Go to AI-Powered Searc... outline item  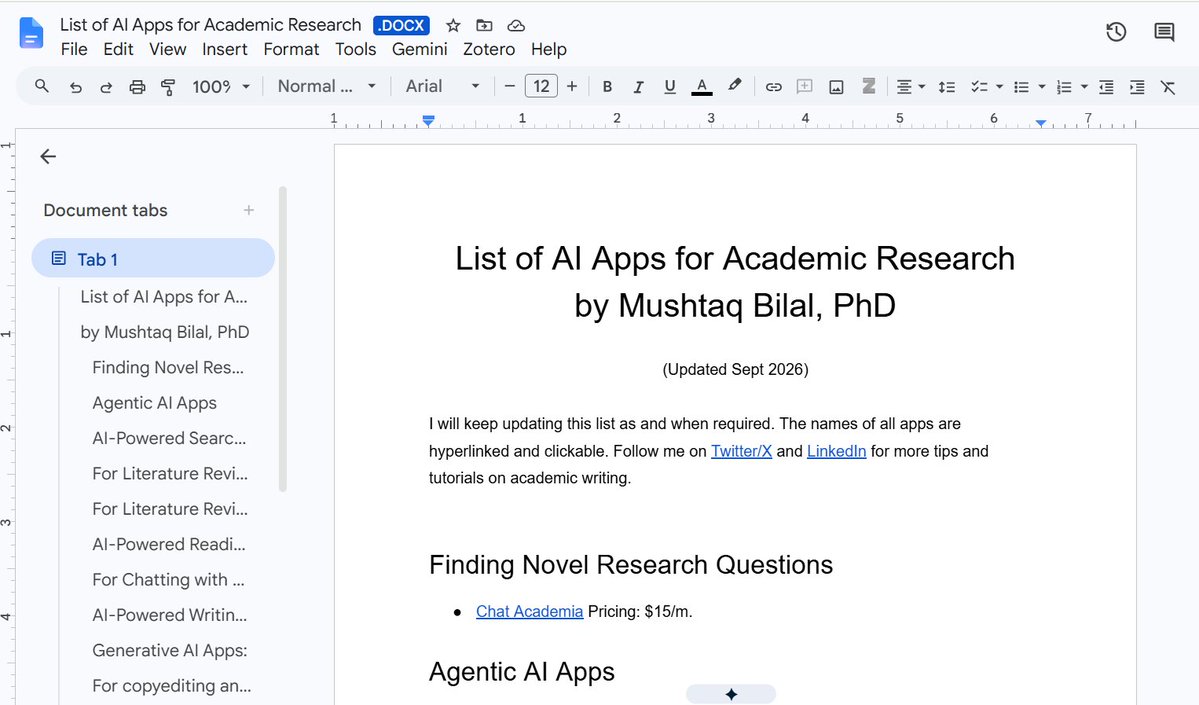169,438
